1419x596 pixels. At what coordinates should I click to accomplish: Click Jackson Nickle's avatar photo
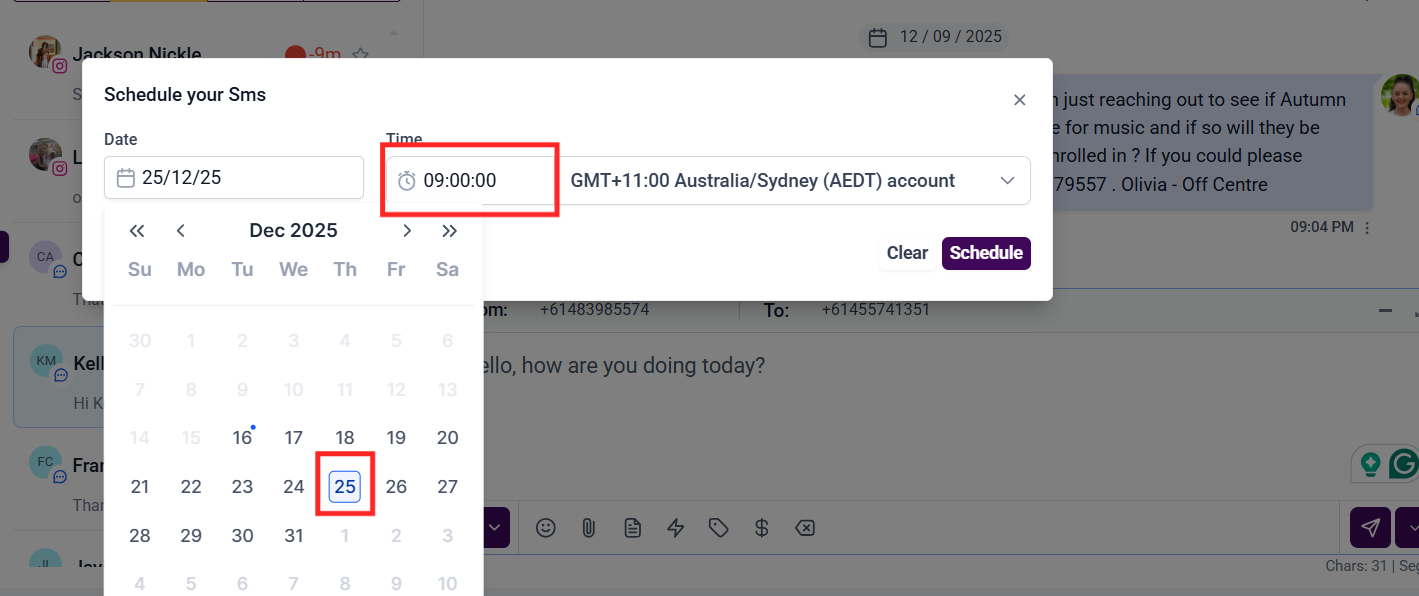(45, 52)
